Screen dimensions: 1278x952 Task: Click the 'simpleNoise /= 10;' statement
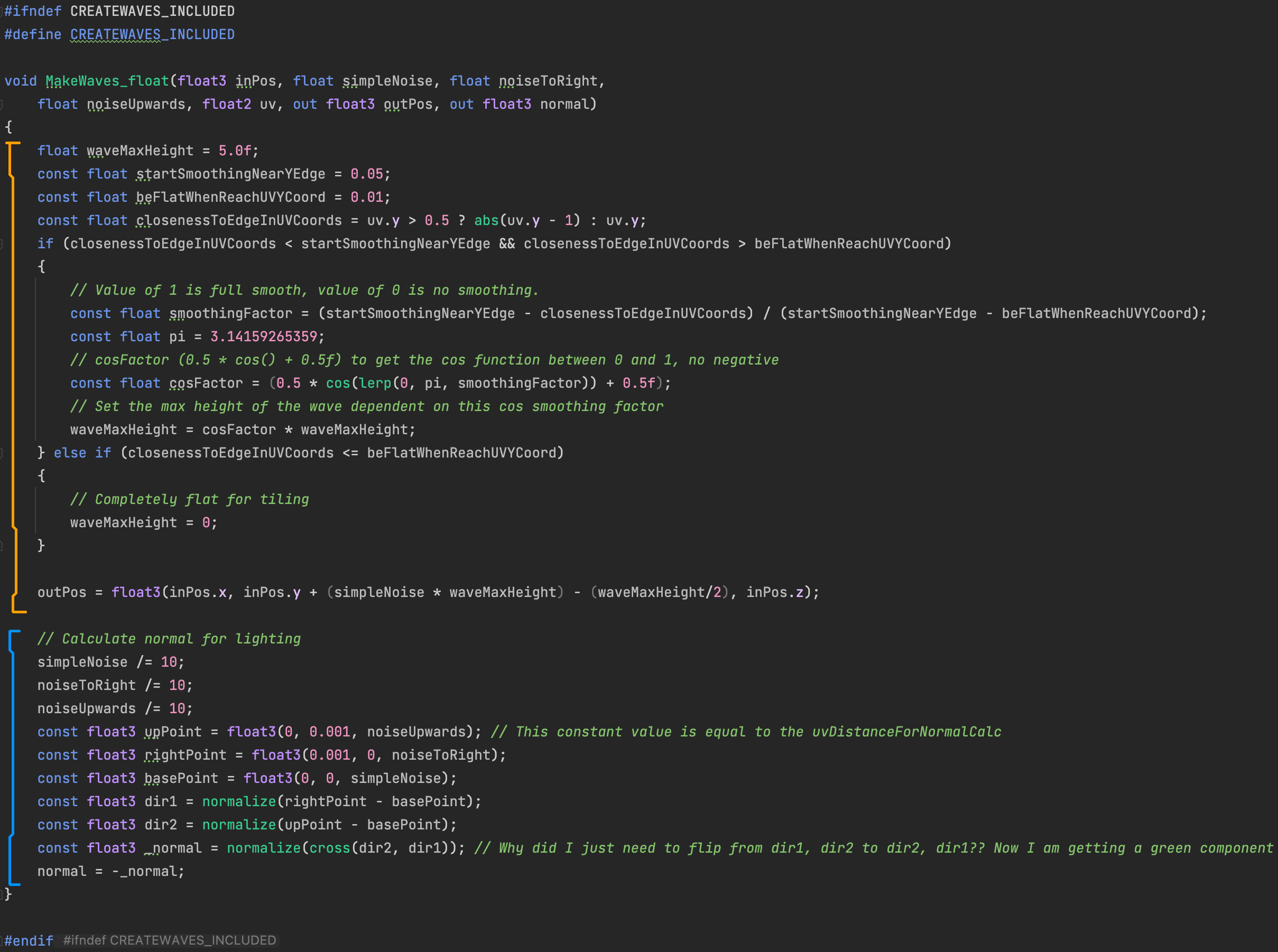[x=111, y=662]
